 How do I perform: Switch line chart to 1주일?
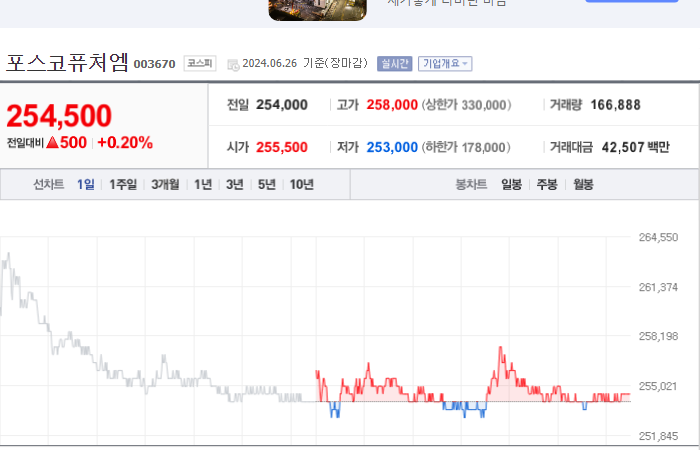pos(123,184)
